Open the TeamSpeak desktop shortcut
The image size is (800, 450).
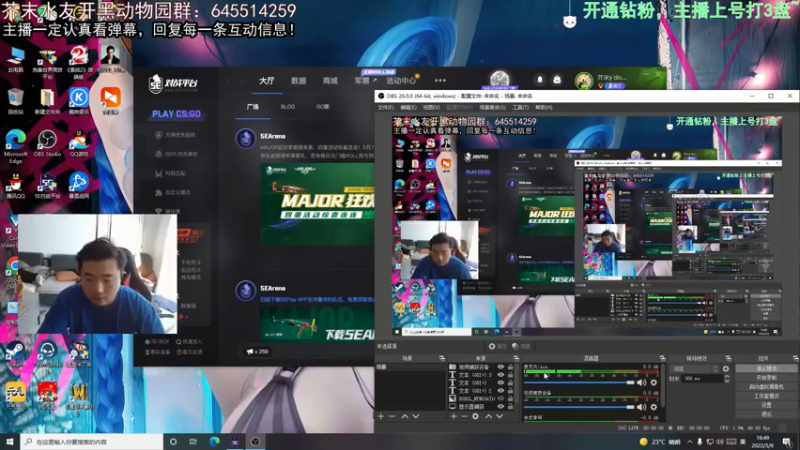47,354
